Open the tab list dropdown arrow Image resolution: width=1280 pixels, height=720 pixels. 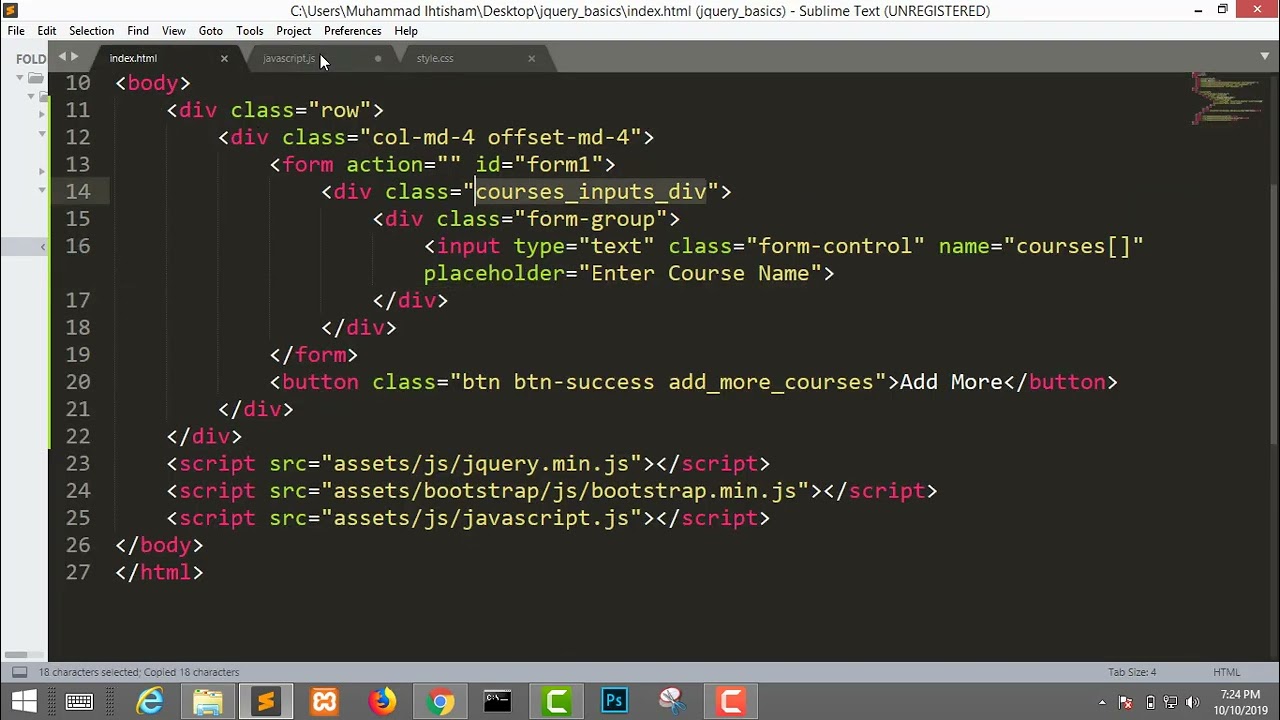(x=1265, y=56)
